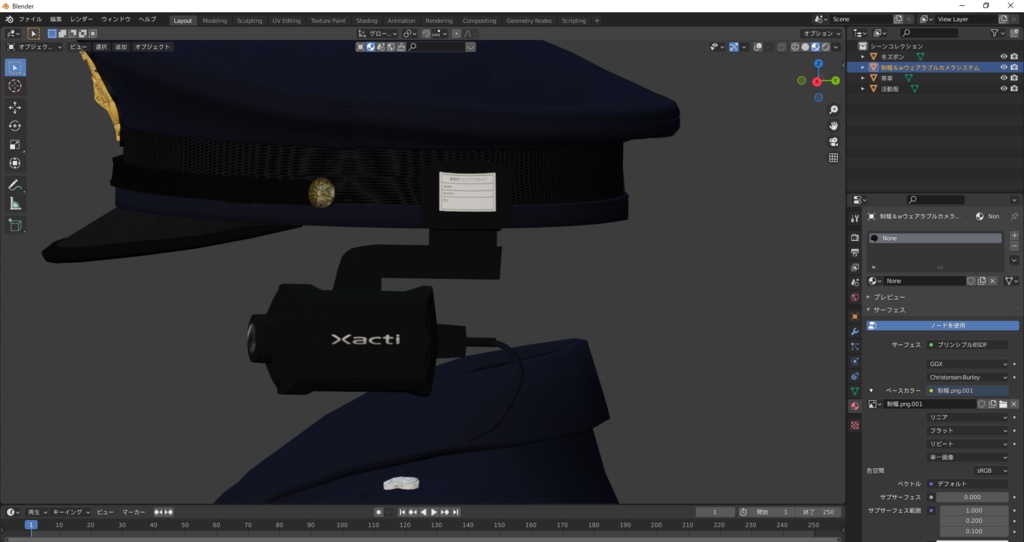Viewport: 1024px width, 542px height.
Task: Toggle auto keying record button in timeline
Action: coord(378,512)
